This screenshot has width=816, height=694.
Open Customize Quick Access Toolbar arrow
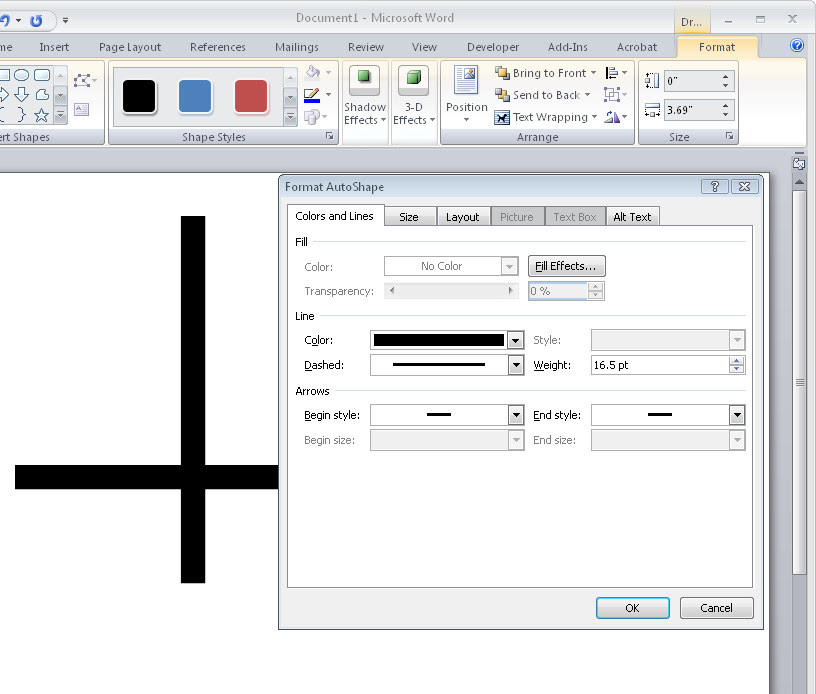[65, 21]
